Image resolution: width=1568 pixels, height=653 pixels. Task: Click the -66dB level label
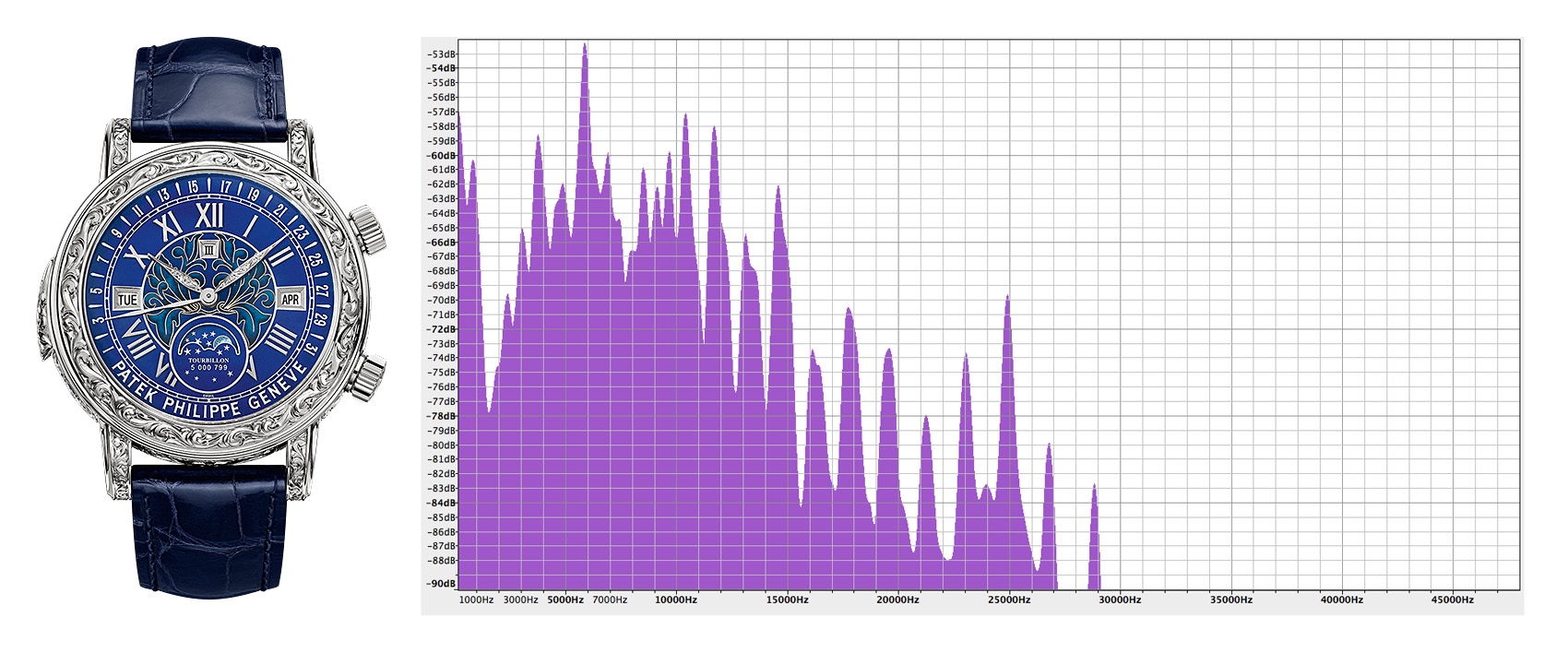click(x=442, y=243)
